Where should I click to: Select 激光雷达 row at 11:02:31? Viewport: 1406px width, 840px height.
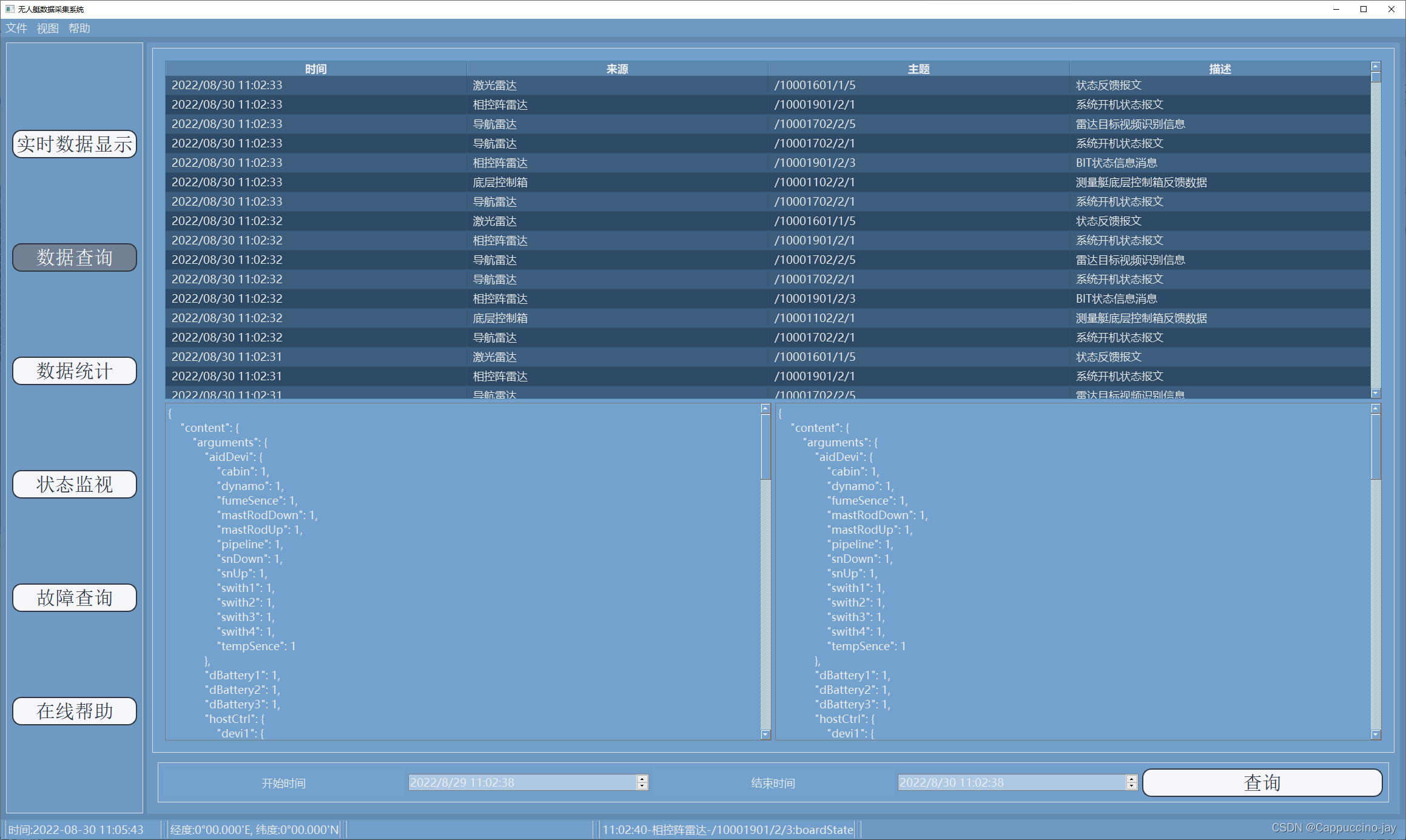pyautogui.click(x=768, y=357)
